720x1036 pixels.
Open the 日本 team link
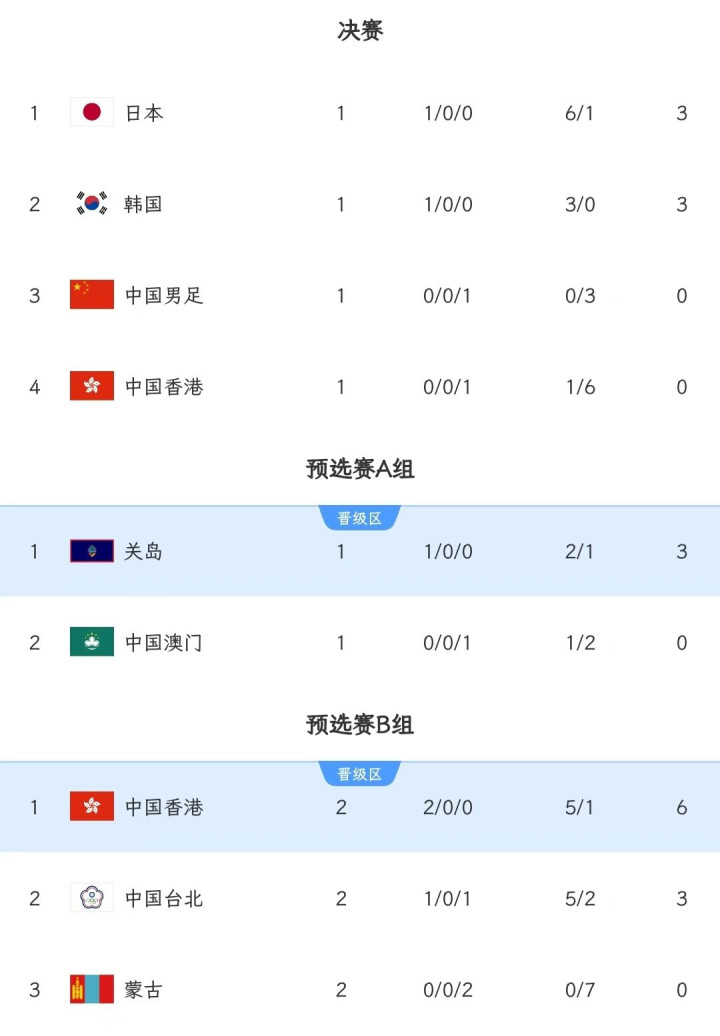point(144,113)
